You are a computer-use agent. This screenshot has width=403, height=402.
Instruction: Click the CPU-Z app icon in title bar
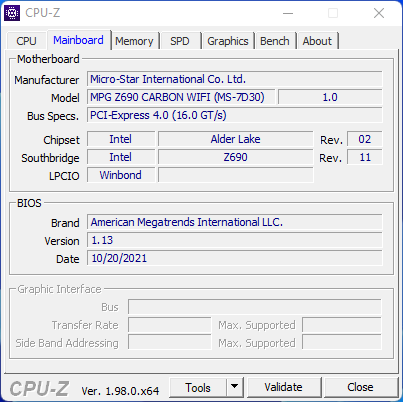point(12,13)
